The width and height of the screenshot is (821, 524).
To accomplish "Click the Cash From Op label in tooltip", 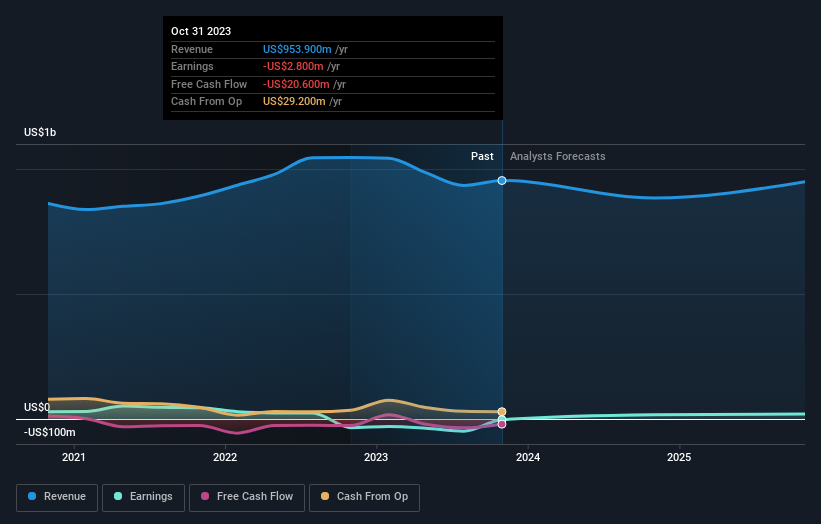I will tap(206, 102).
